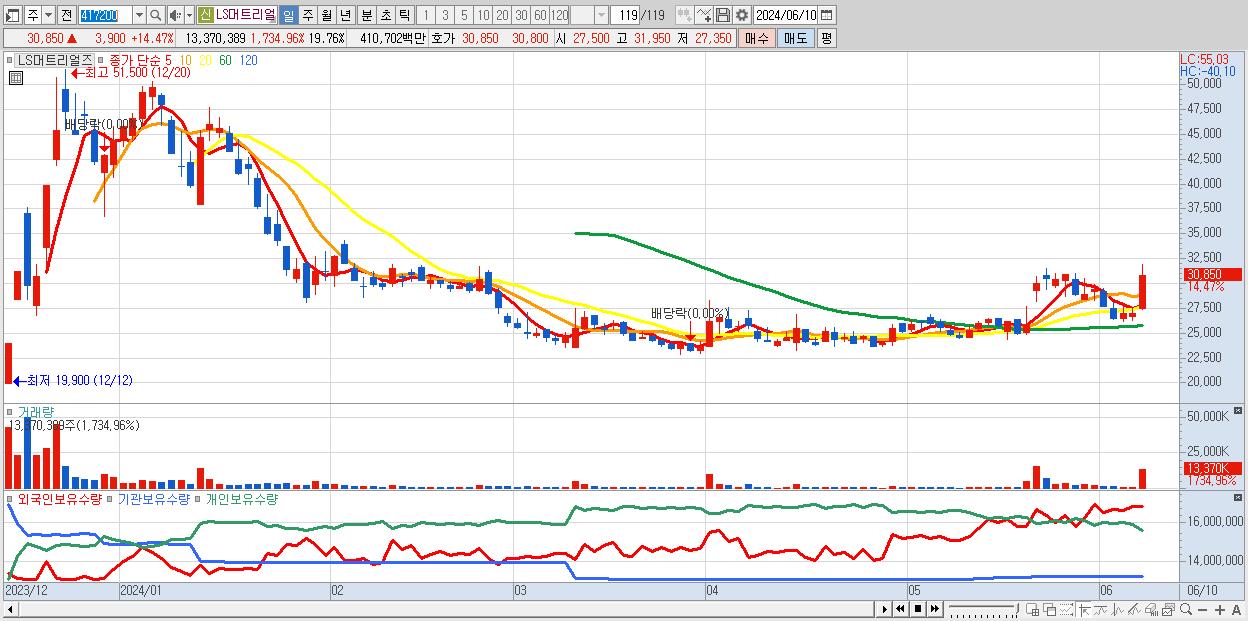The height and width of the screenshot is (621, 1248).
Task: Select the 30 interval preset
Action: click(521, 15)
